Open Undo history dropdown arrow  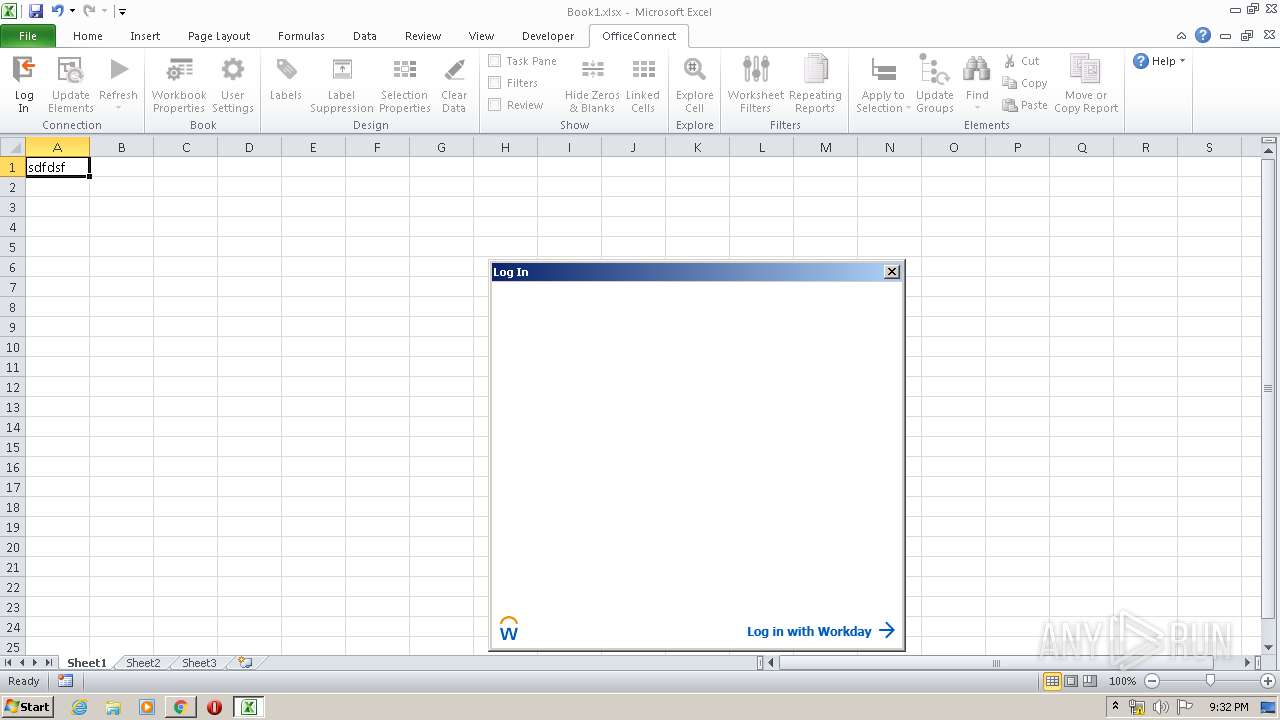pos(72,11)
